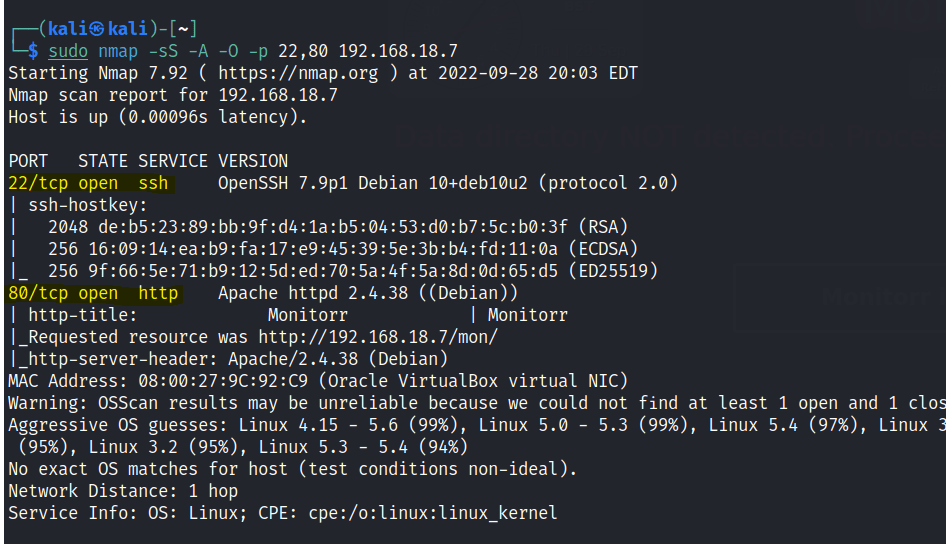Click the PORT column header
The height and width of the screenshot is (544, 946).
28,161
